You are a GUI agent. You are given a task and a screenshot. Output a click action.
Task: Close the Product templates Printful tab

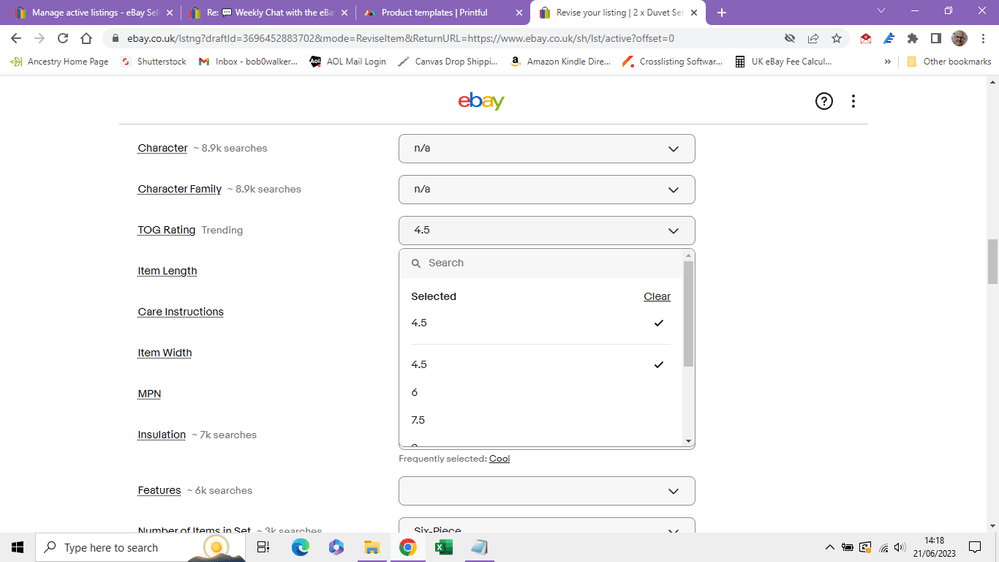pos(519,13)
